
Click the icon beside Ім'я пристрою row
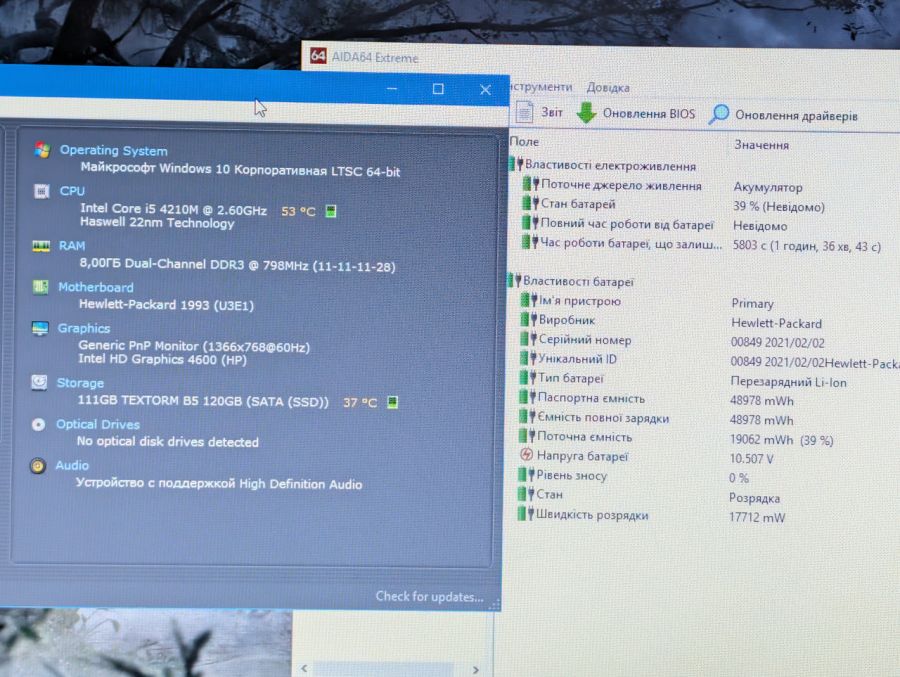click(529, 300)
